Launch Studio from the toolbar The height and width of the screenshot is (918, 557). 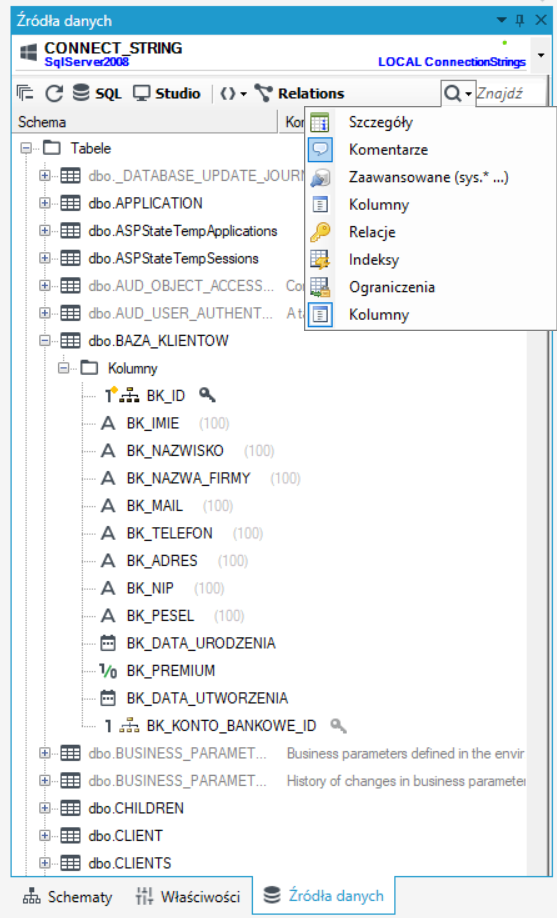click(166, 93)
